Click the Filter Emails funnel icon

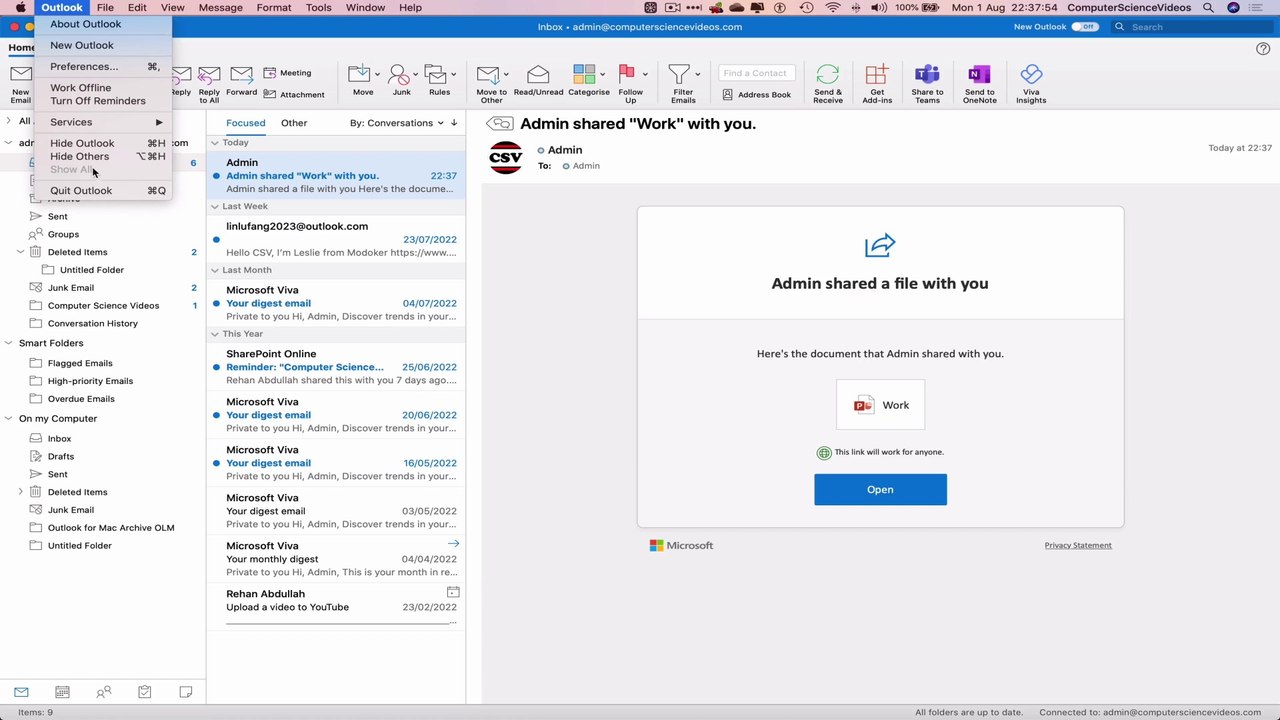tap(679, 74)
